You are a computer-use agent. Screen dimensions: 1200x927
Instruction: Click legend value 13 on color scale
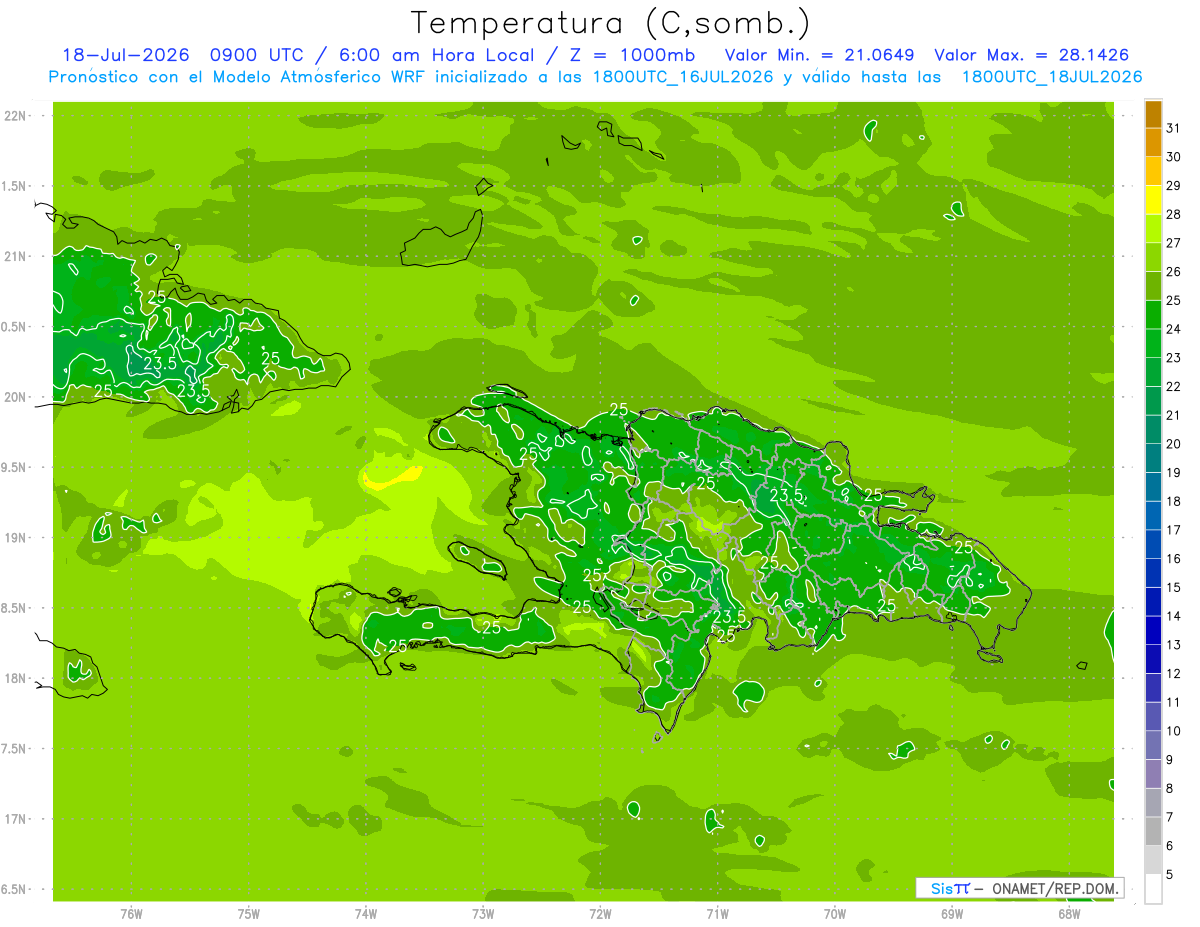[x=1173, y=645]
